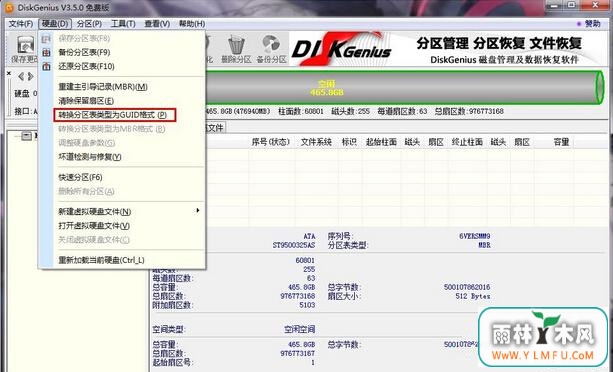
Task: Open the 新建虚拟硬盘文件 submenu arrow
Action: pyautogui.click(x=198, y=211)
